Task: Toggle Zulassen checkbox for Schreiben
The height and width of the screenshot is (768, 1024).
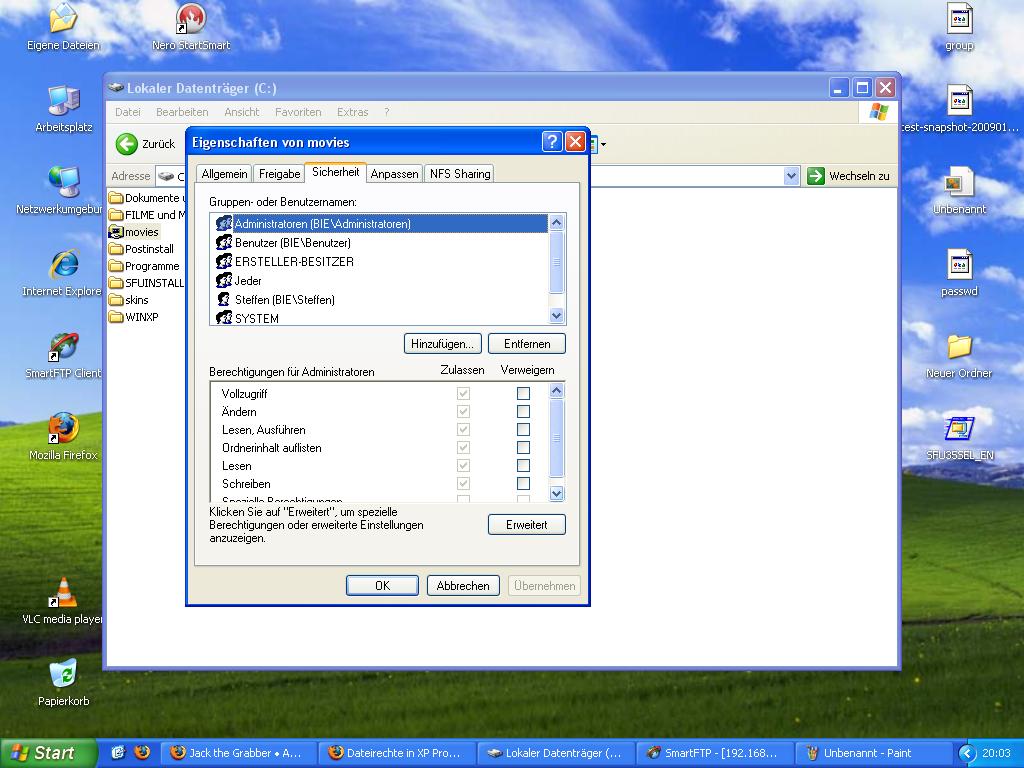Action: point(463,483)
